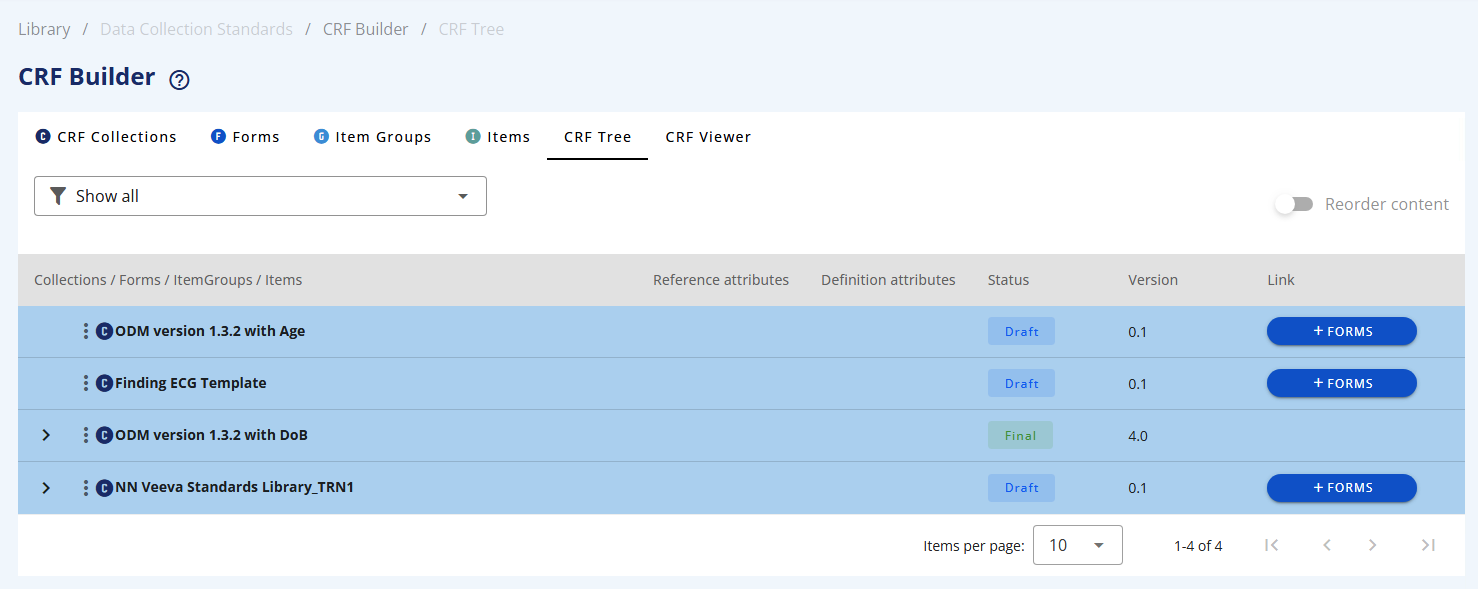This screenshot has height=589, width=1478.
Task: Expand the NN Veeva Standards Library_TRN1 row
Action: tap(45, 487)
